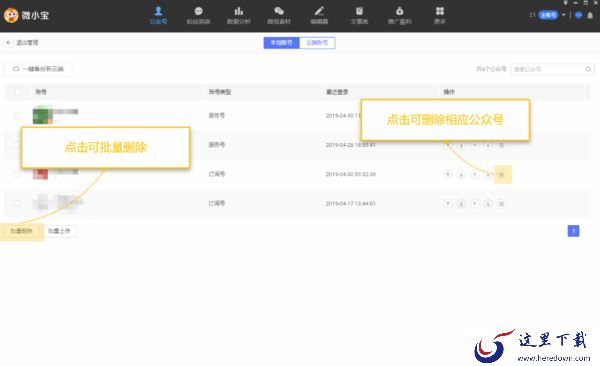This screenshot has width=600, height=366.
Task: Click the delete icon in the 00:32:39 row
Action: point(502,175)
